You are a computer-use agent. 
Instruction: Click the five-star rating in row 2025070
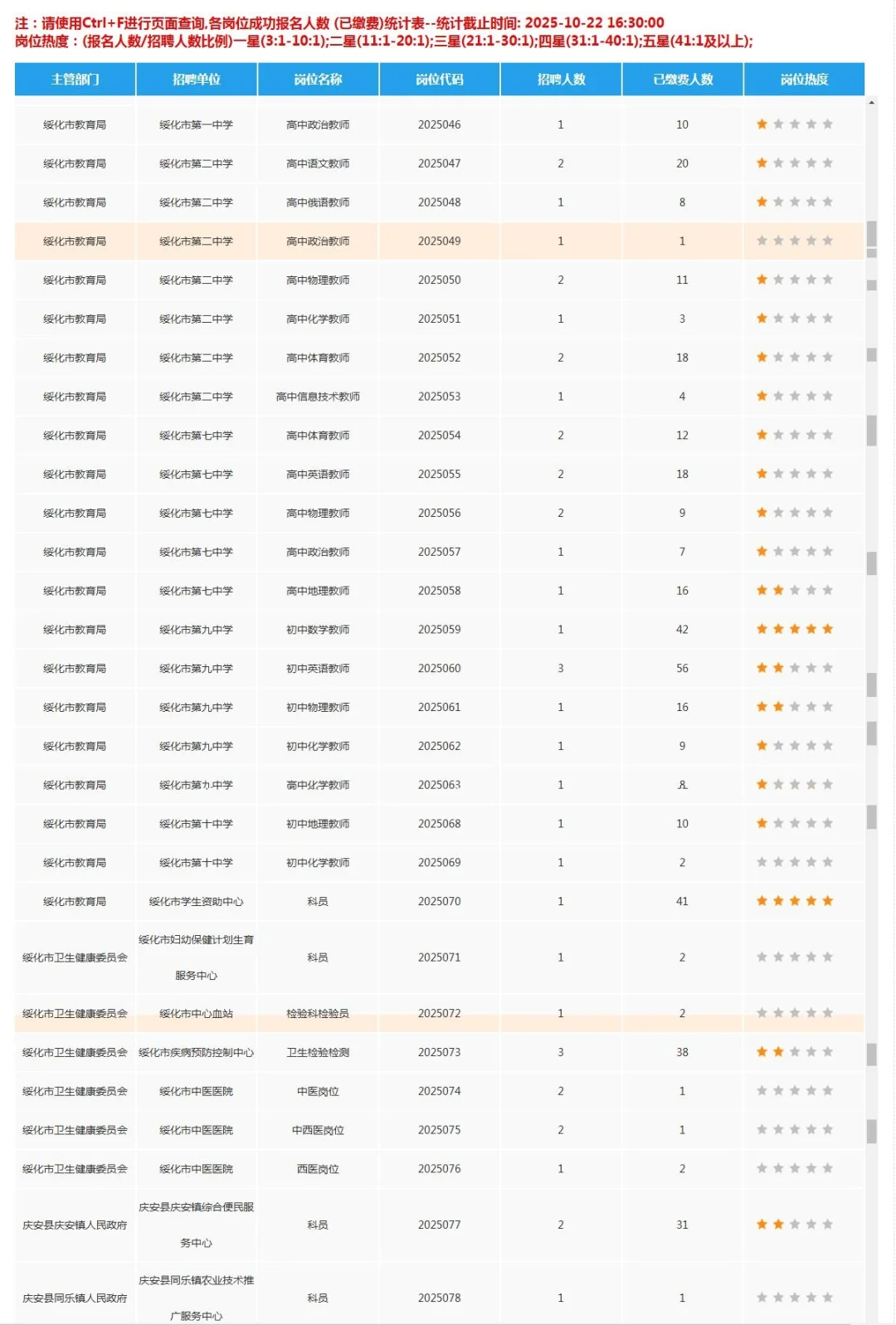click(794, 901)
